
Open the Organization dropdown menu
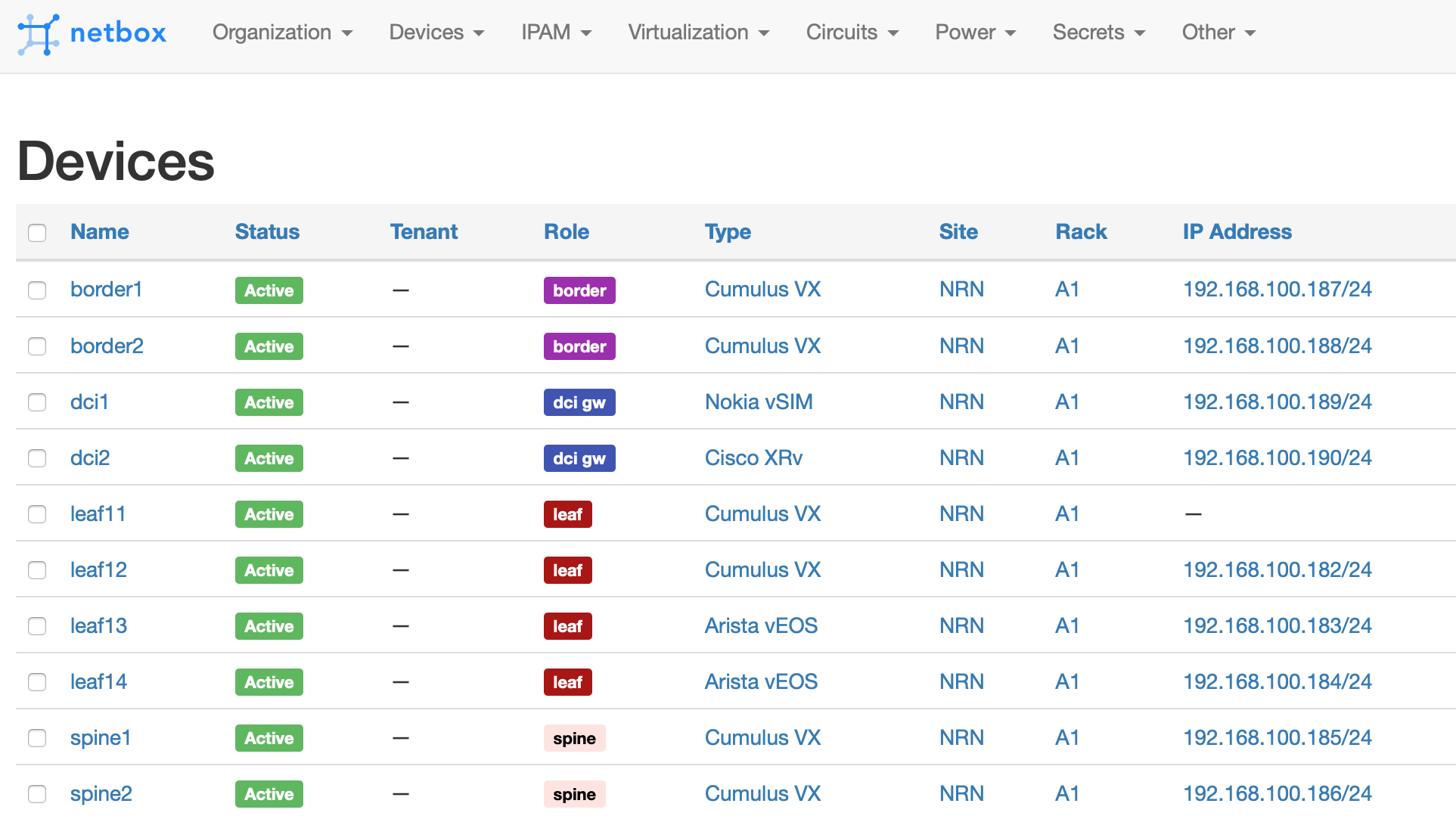(282, 33)
